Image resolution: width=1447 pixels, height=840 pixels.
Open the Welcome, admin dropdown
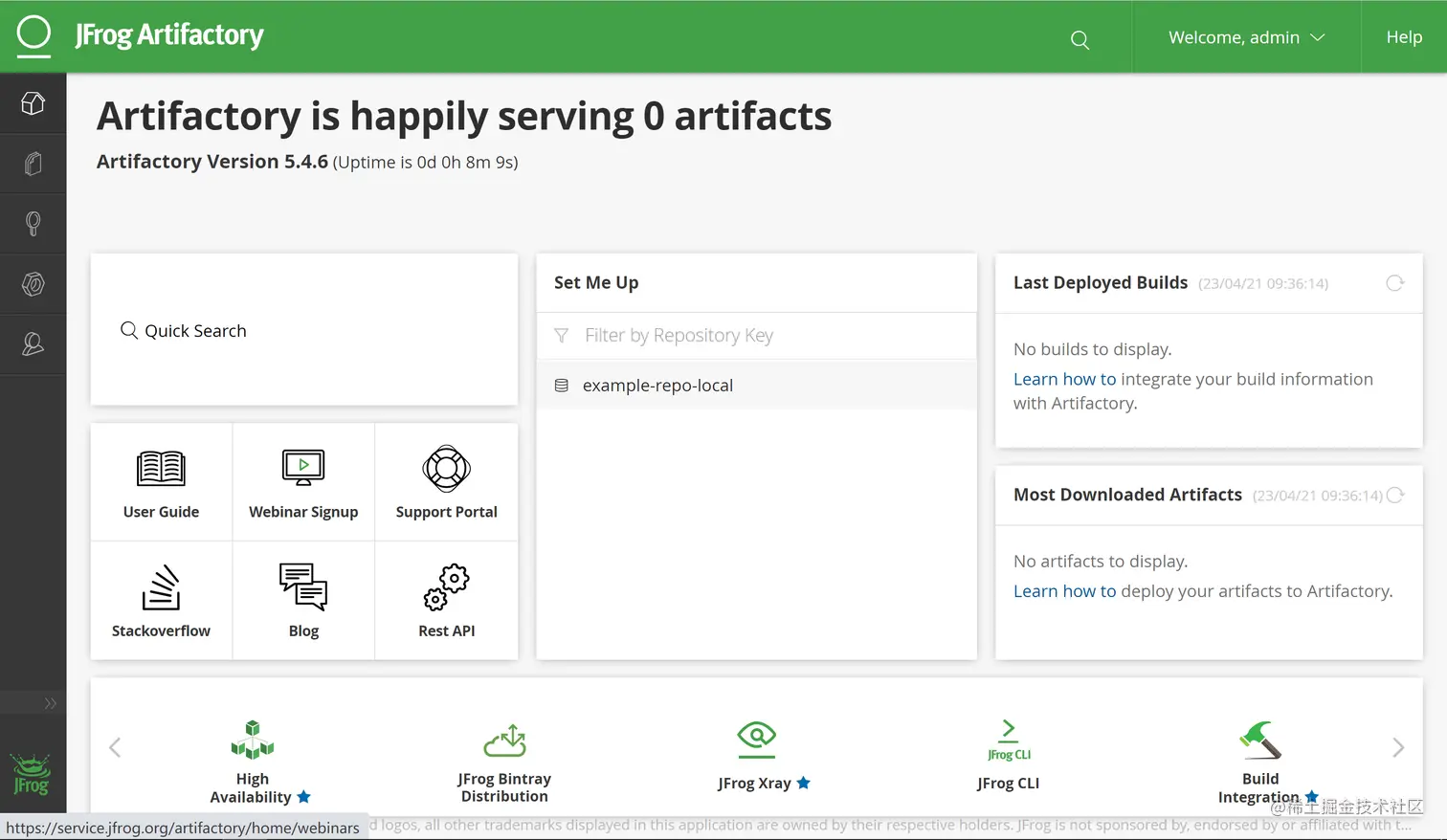[1246, 37]
